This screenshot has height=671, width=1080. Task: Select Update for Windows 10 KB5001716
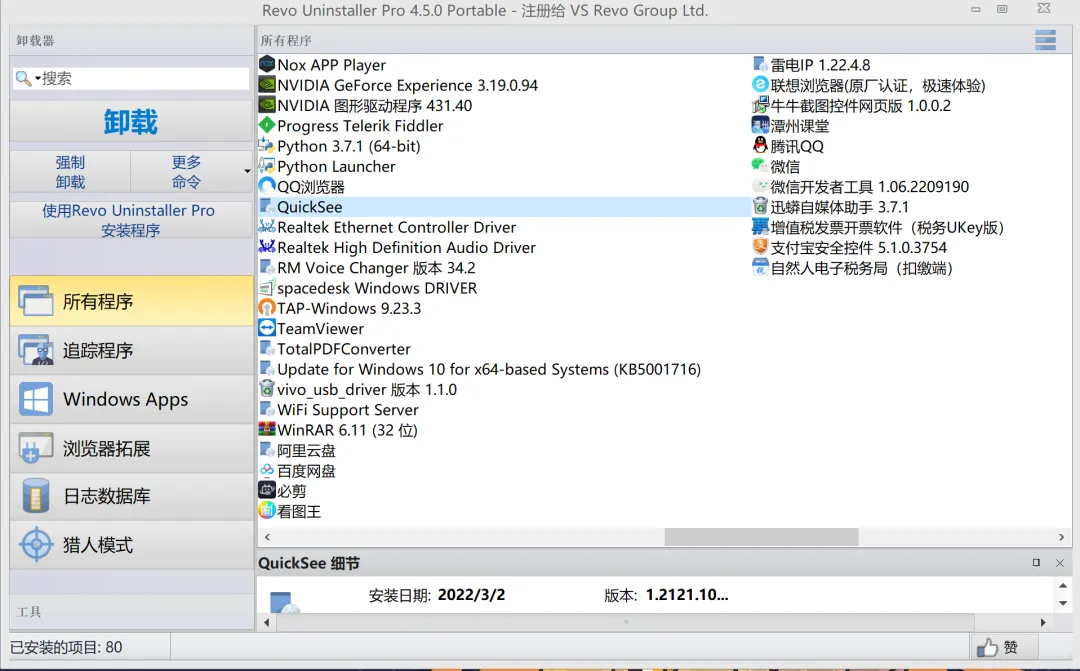pos(488,369)
